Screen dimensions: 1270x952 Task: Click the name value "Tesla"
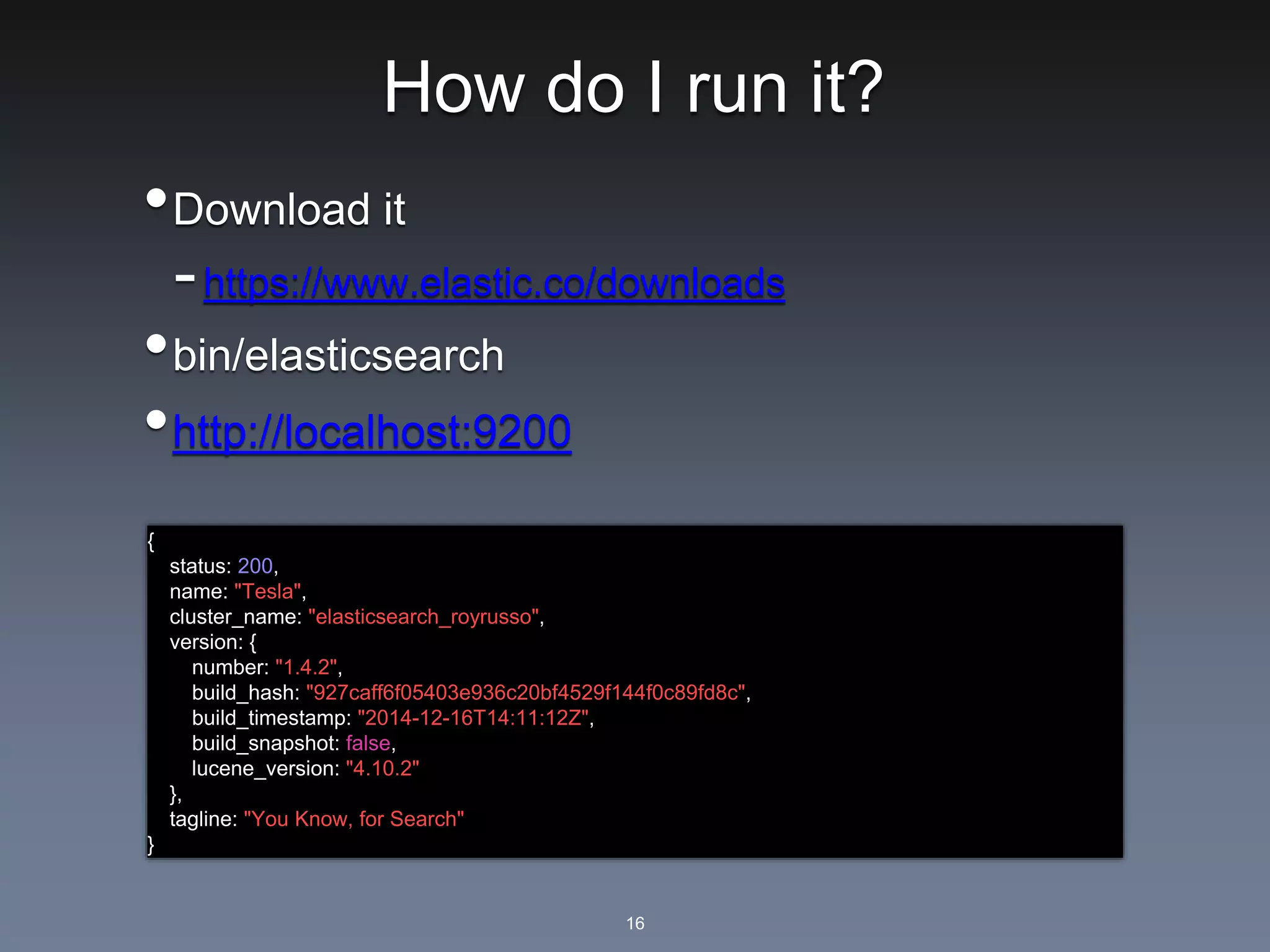(268, 591)
